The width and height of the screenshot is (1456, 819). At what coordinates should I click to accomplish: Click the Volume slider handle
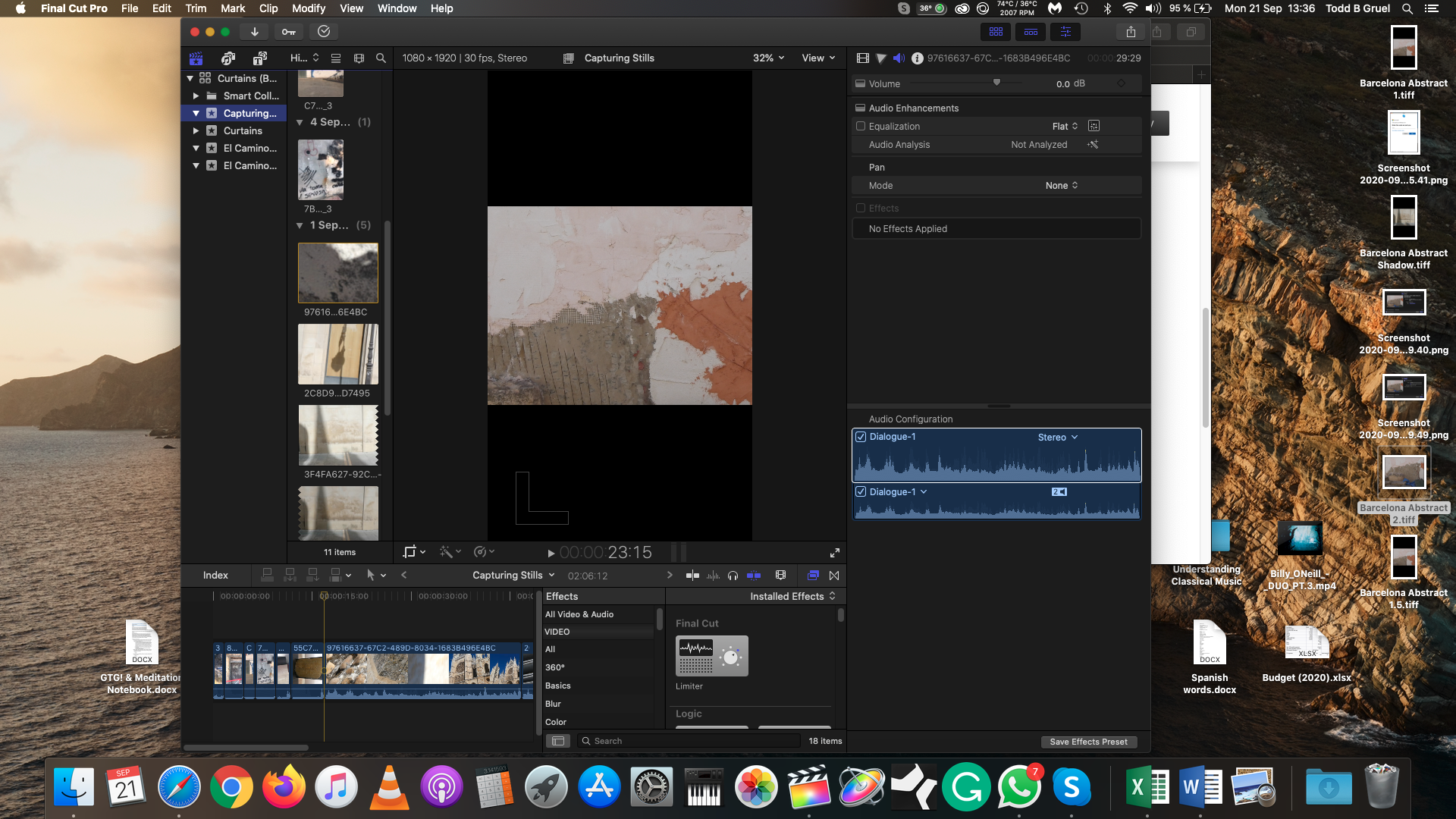pos(996,83)
